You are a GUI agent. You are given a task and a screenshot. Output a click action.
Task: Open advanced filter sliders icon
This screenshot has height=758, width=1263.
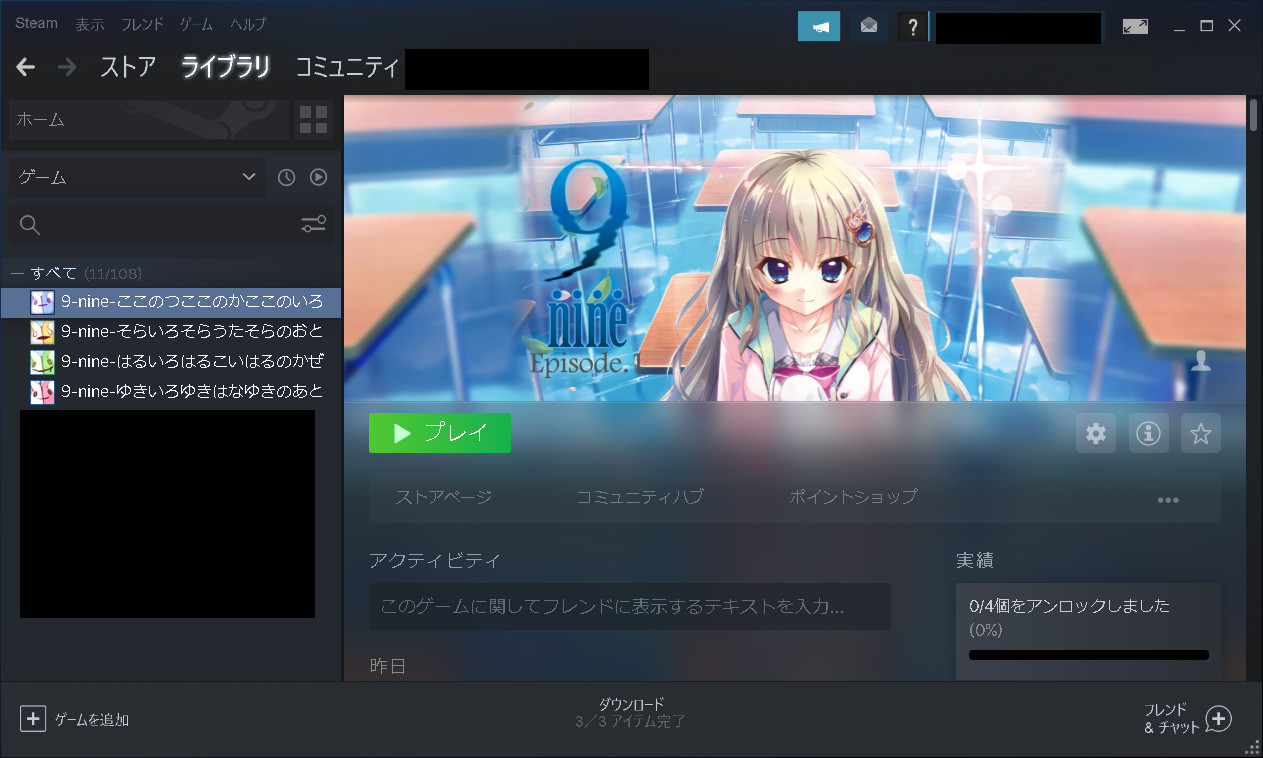(x=314, y=224)
